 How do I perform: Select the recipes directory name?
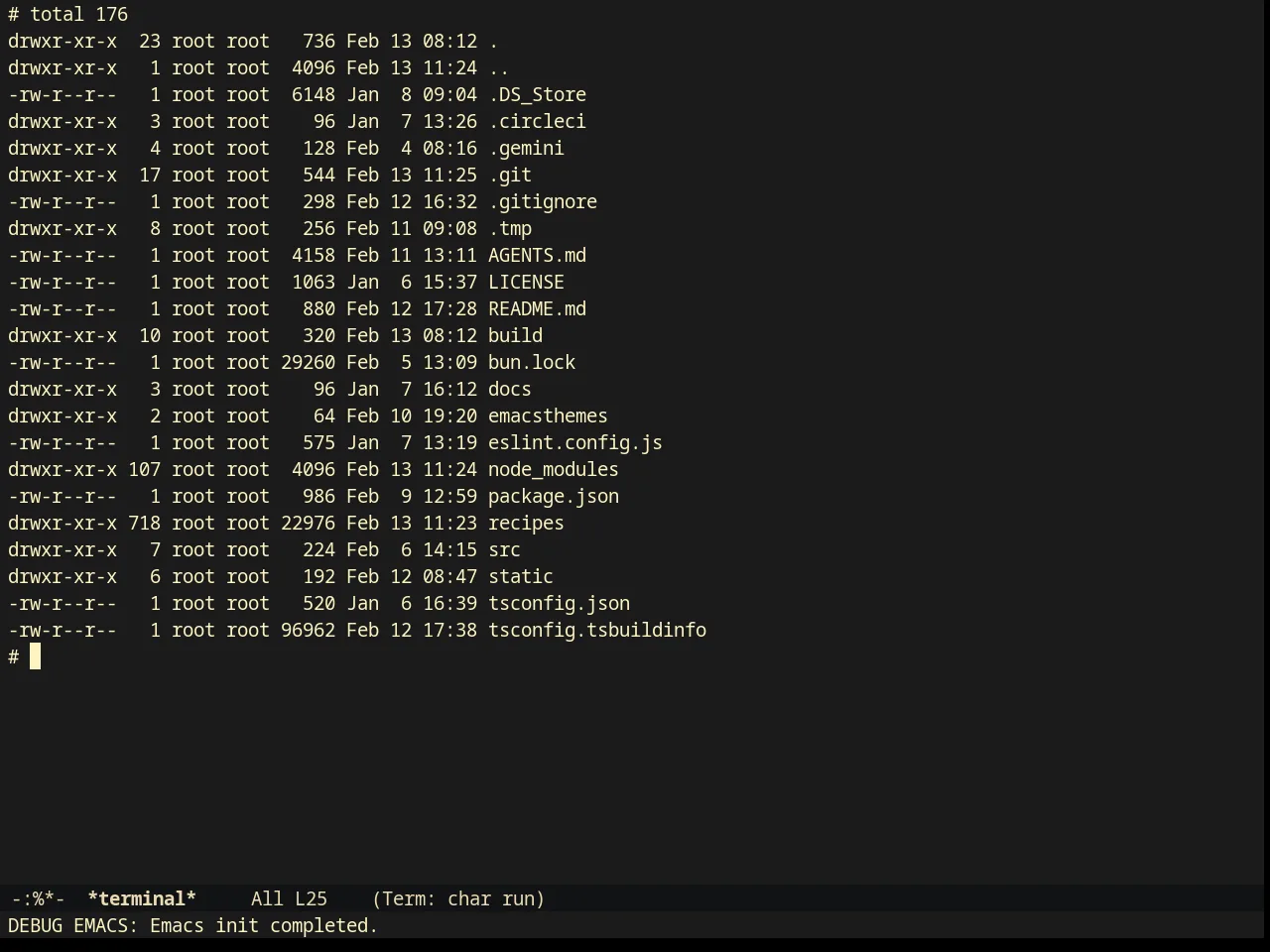tap(526, 523)
